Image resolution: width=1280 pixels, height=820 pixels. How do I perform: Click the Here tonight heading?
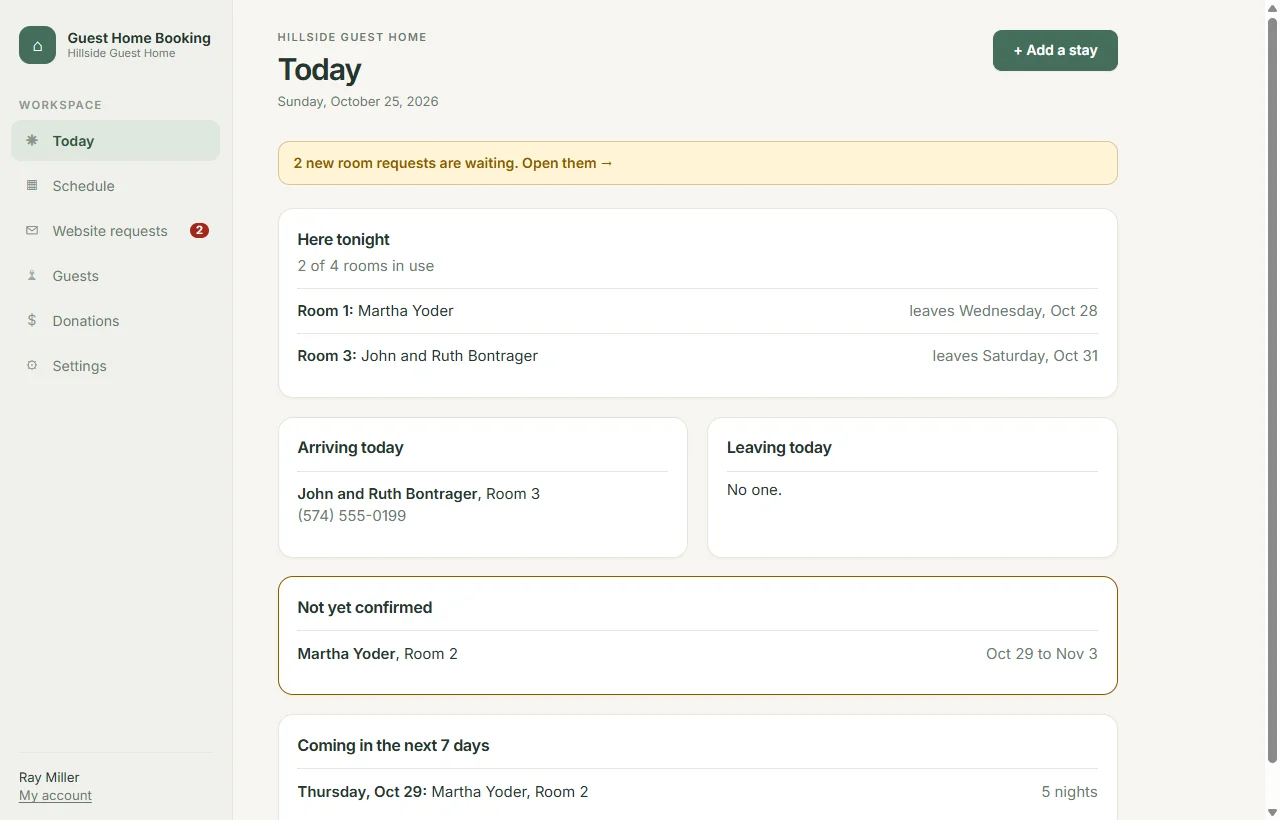click(x=343, y=239)
